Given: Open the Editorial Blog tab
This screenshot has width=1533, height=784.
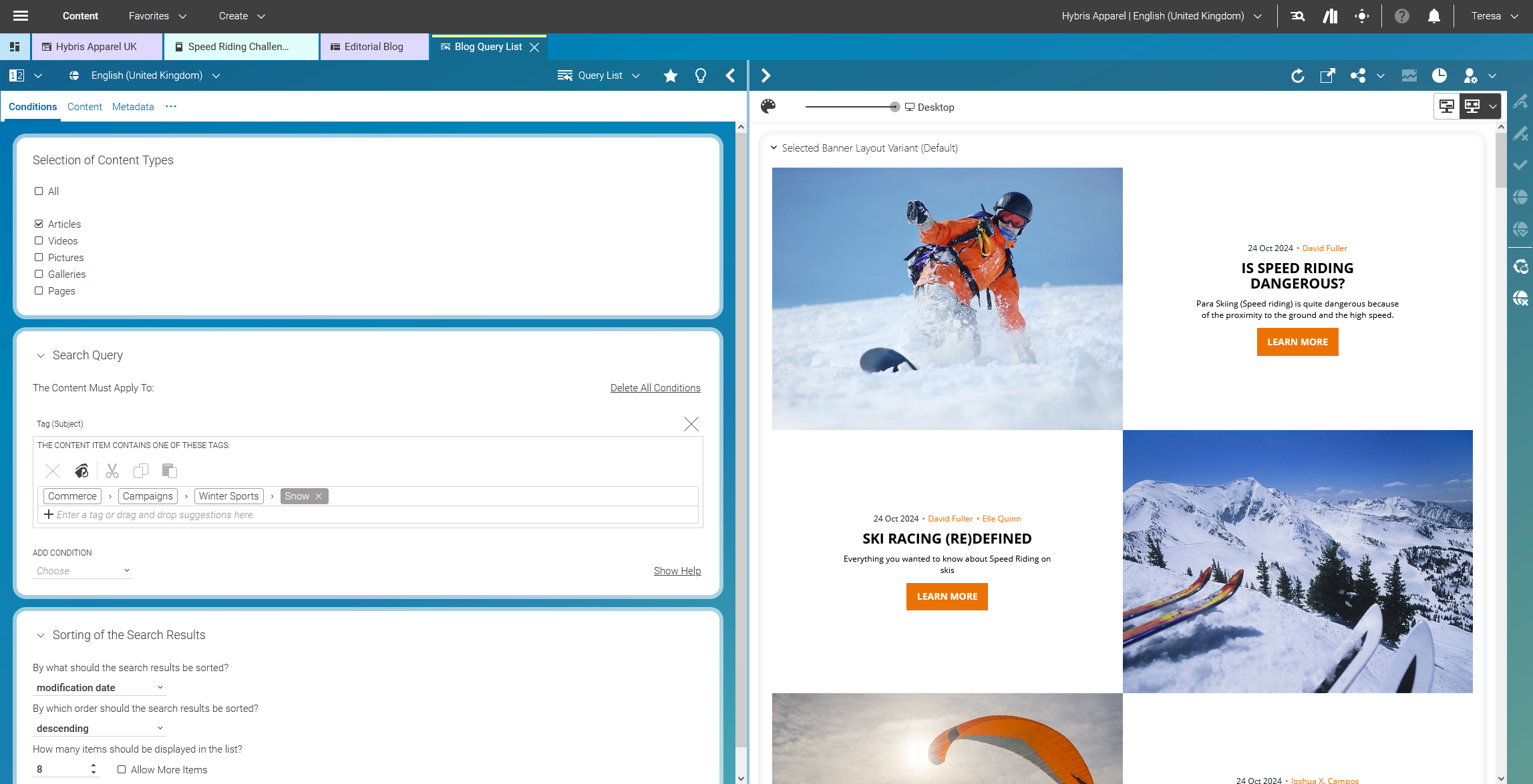Looking at the screenshot, I should (x=373, y=47).
